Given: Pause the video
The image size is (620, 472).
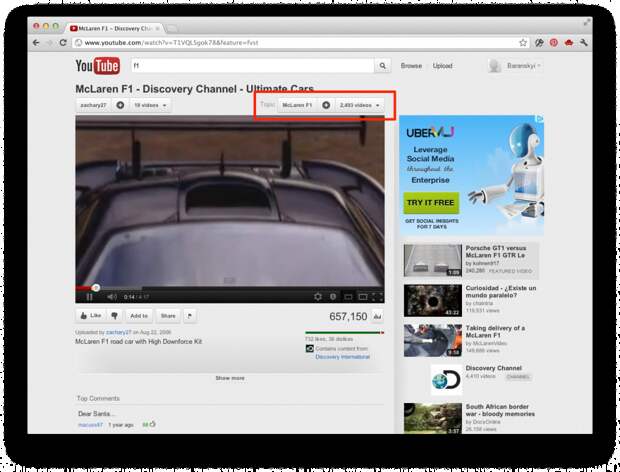Looking at the screenshot, I should pos(89,296).
